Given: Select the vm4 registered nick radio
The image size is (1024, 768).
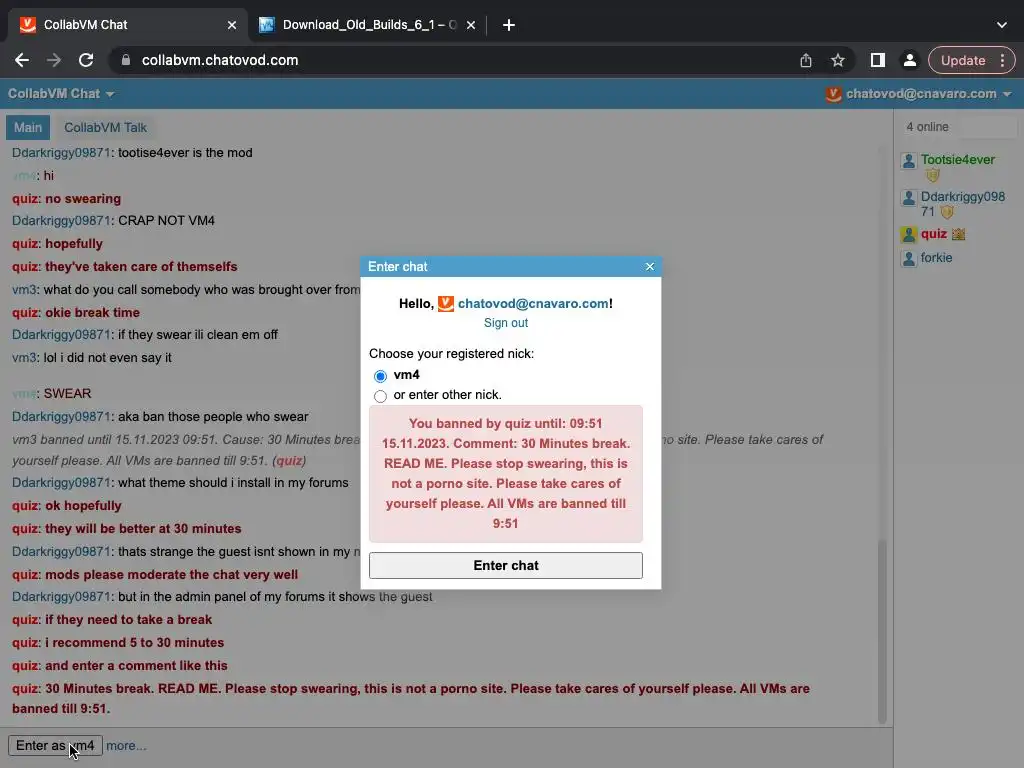Looking at the screenshot, I should point(380,376).
